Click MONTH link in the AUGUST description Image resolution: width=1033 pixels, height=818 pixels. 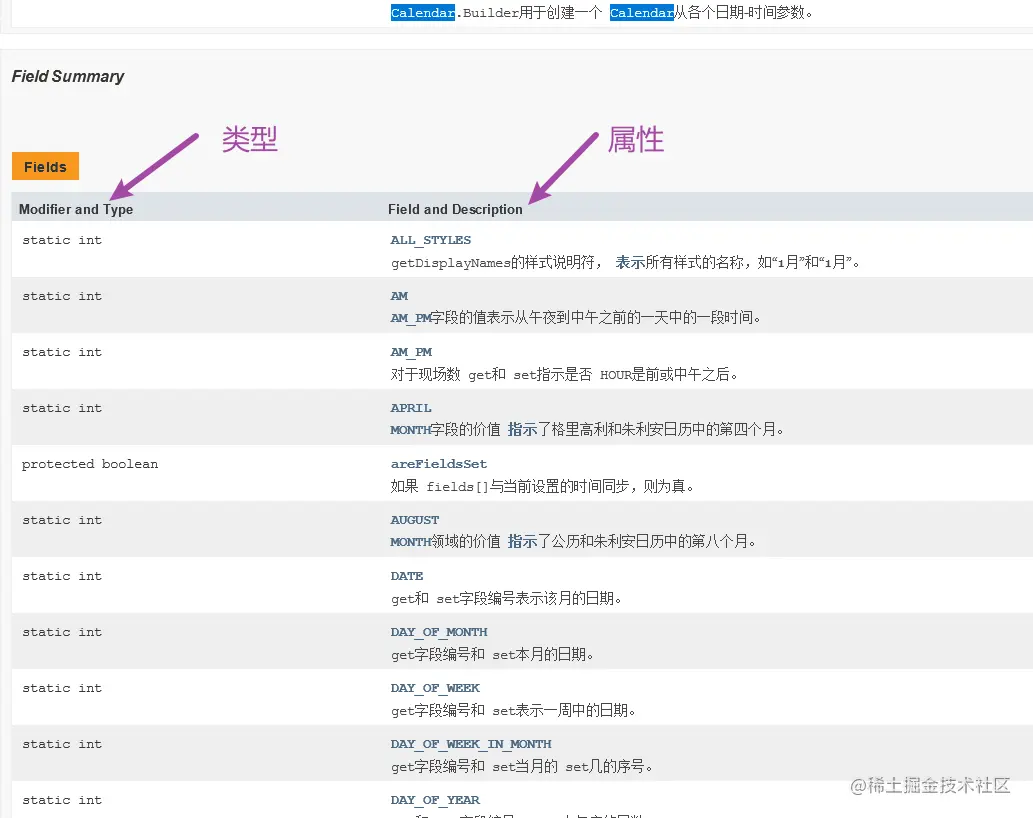point(410,542)
